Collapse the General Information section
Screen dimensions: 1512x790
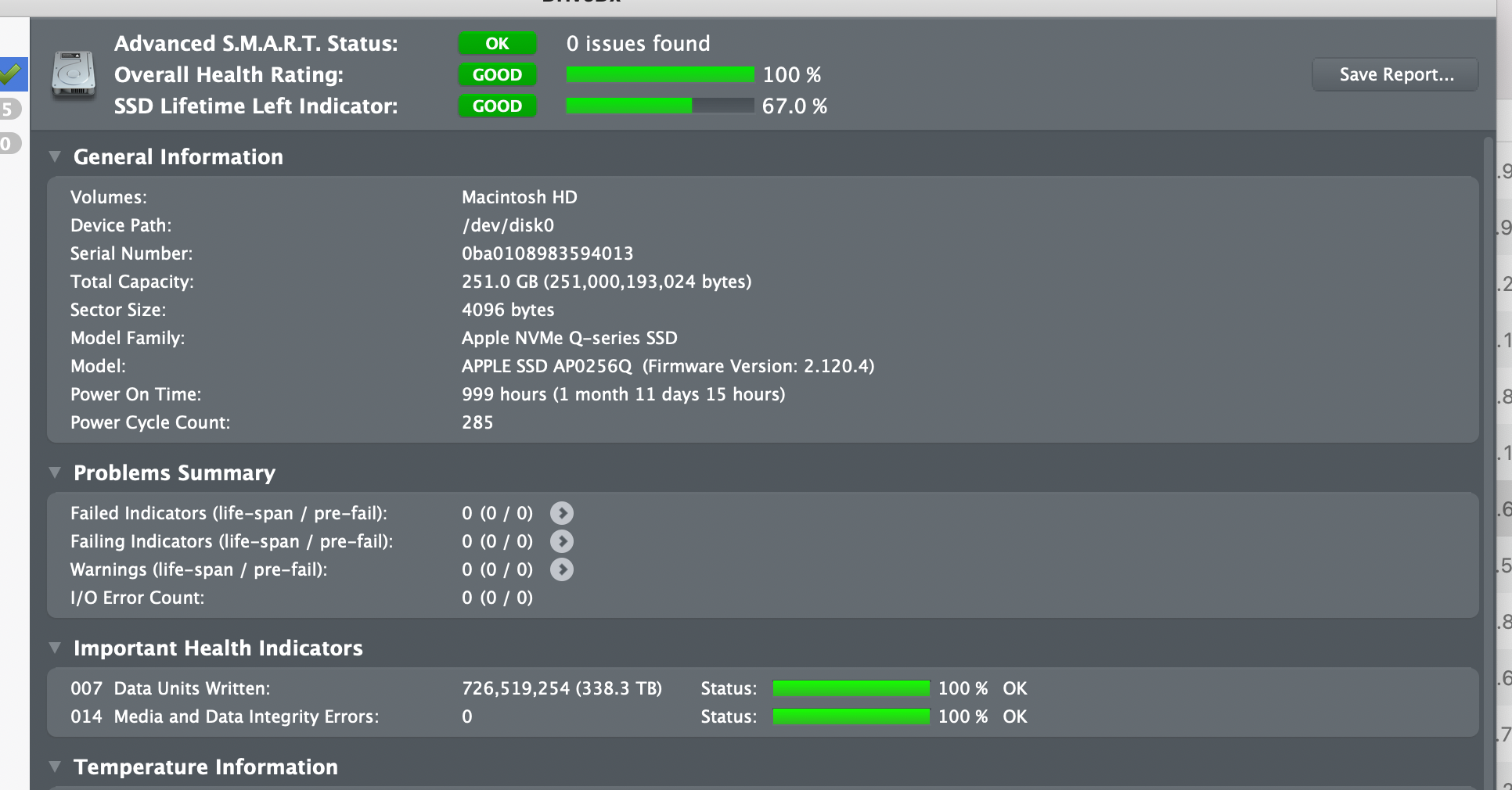tap(55, 156)
